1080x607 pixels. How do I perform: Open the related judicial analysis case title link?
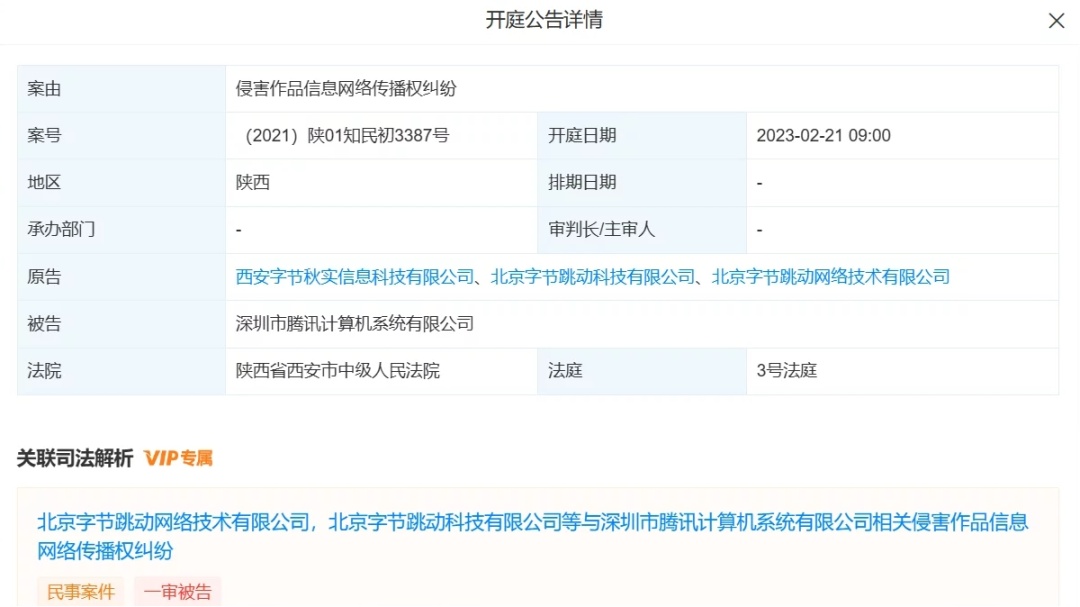[x=532, y=536]
